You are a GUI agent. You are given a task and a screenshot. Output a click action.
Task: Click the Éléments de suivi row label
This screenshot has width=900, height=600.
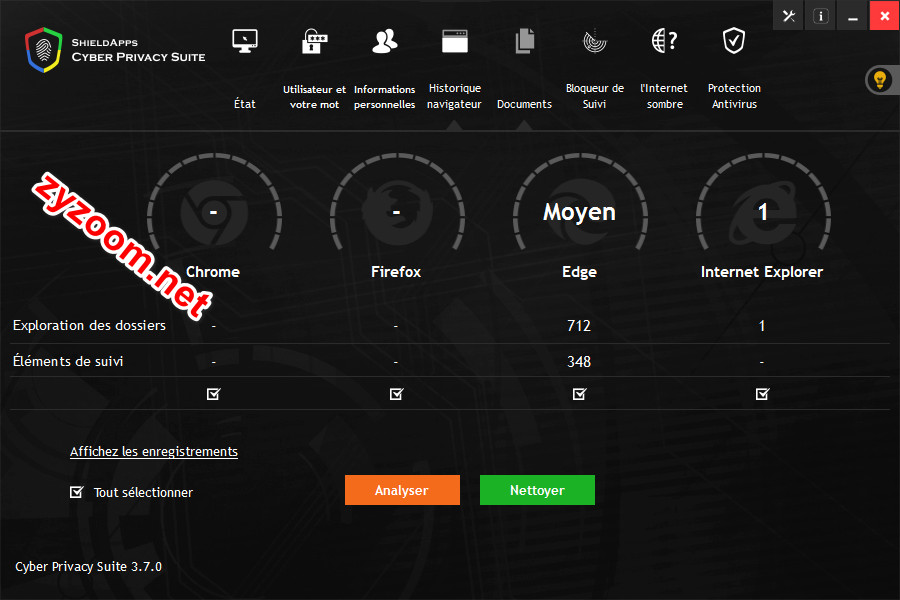pos(68,361)
